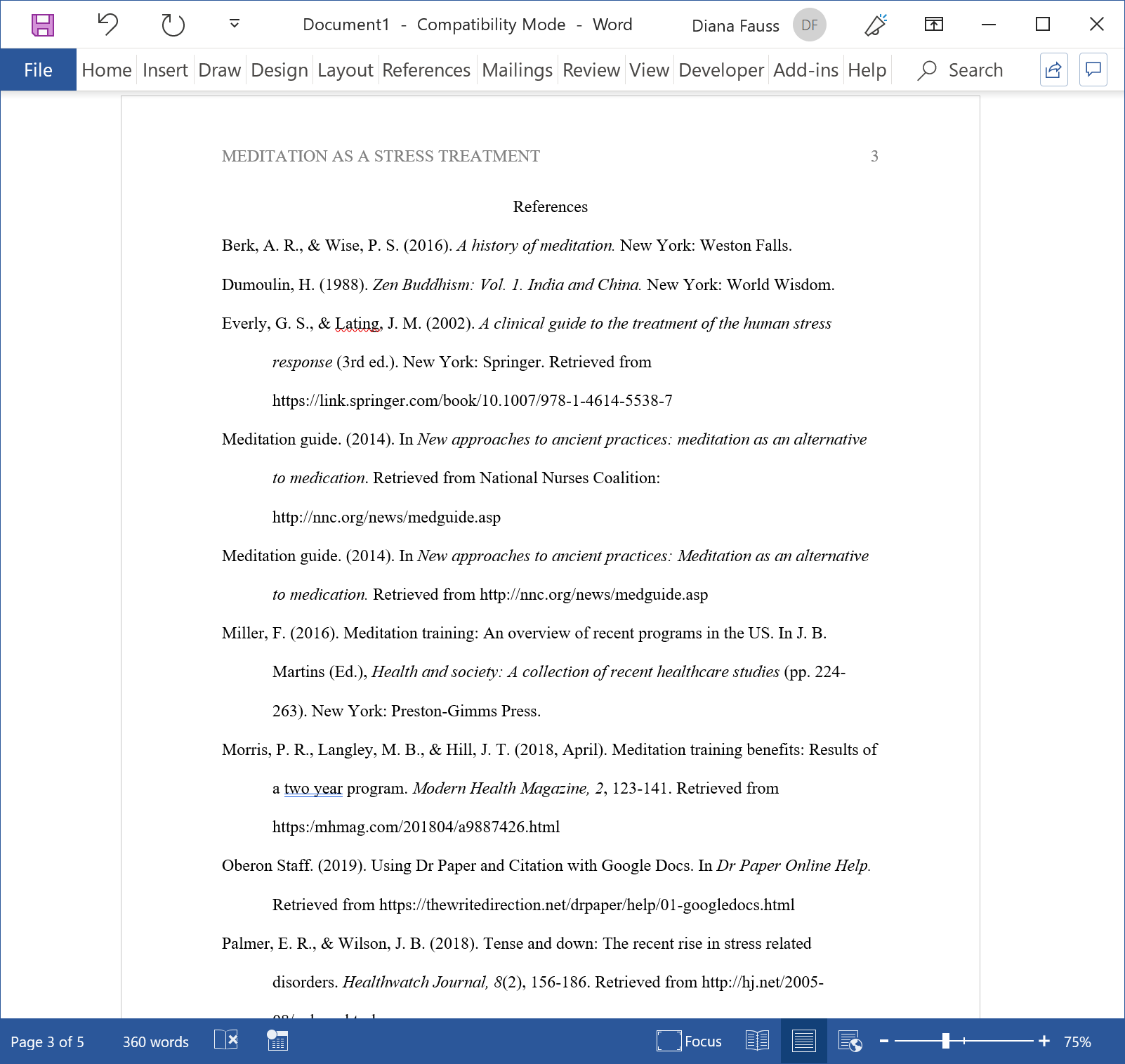Save the document via Quick Access toolbar
The image size is (1125, 1064).
[44, 25]
